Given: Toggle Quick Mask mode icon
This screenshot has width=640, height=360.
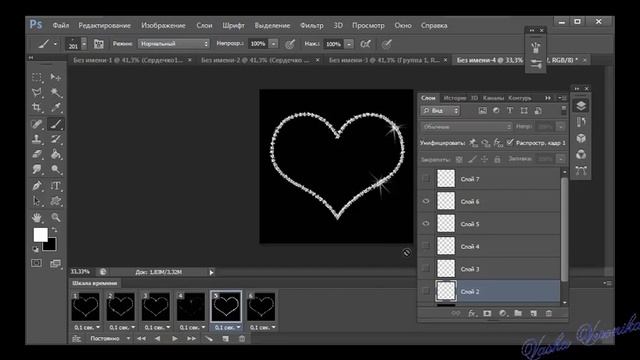Looking at the screenshot, I should point(37,263).
